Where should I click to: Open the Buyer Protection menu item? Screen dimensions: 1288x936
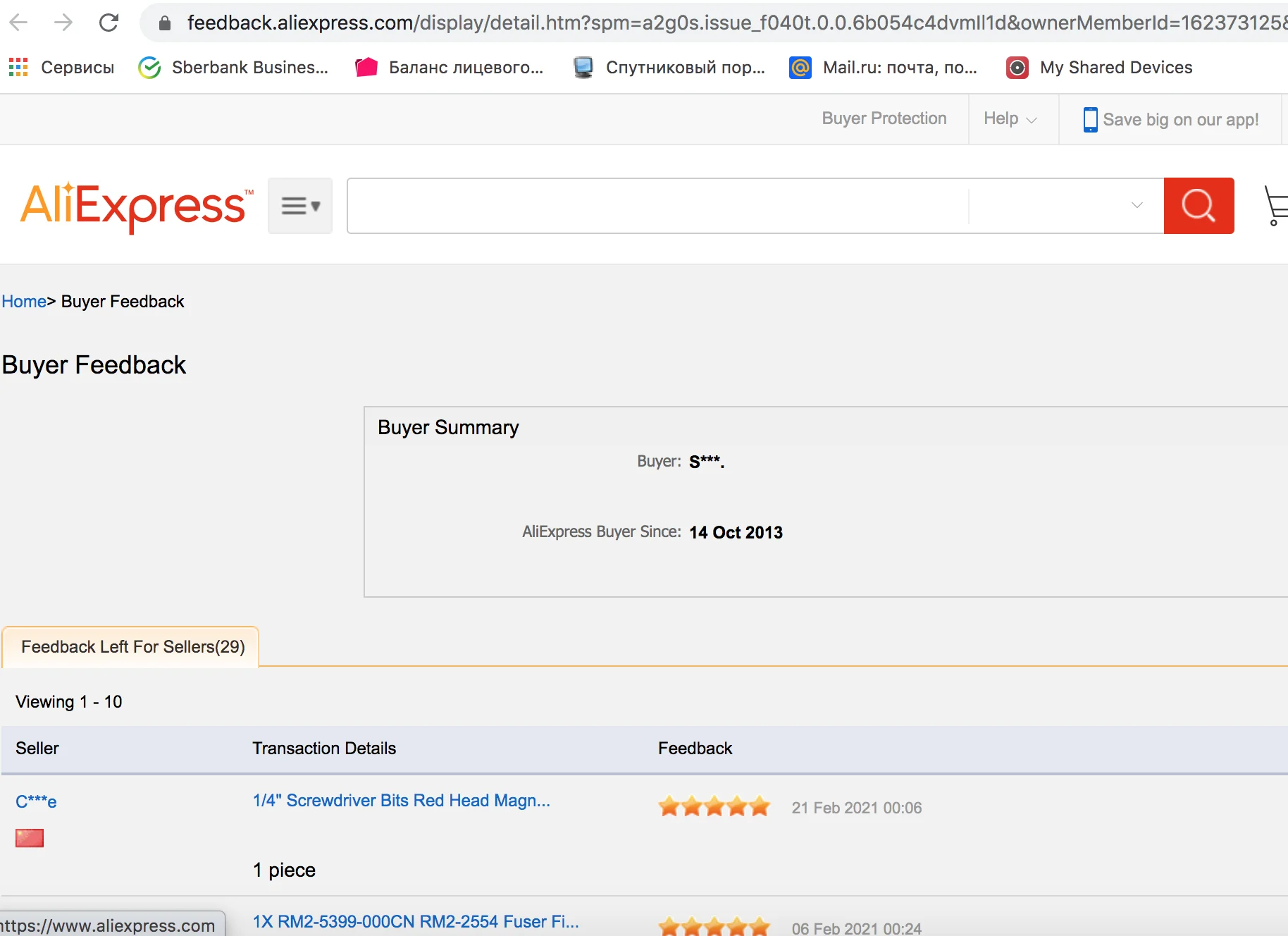[x=884, y=118]
